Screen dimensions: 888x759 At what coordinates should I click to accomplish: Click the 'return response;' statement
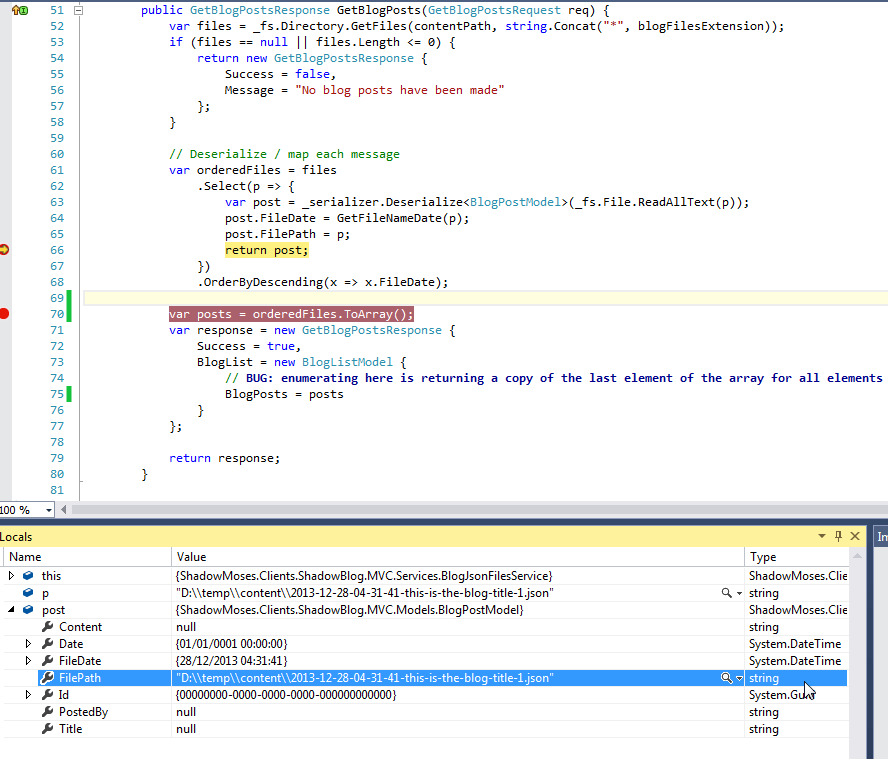click(x=224, y=458)
